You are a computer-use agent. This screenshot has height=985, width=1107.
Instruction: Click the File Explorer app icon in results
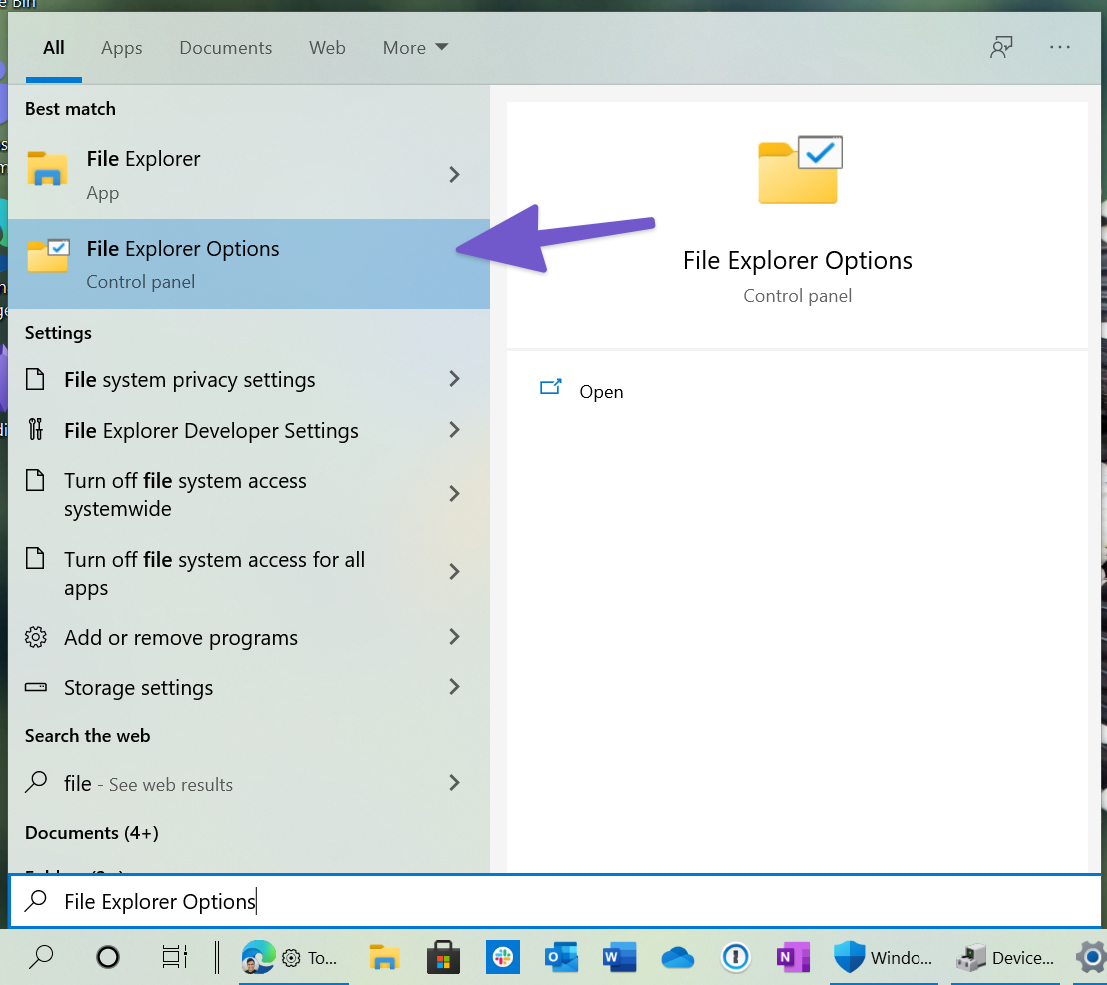tap(47, 169)
